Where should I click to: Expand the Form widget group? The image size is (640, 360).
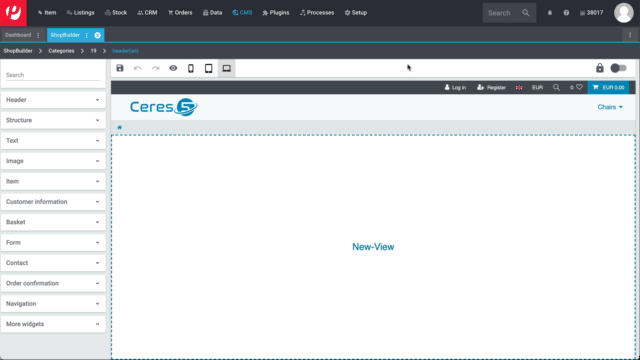coord(53,242)
